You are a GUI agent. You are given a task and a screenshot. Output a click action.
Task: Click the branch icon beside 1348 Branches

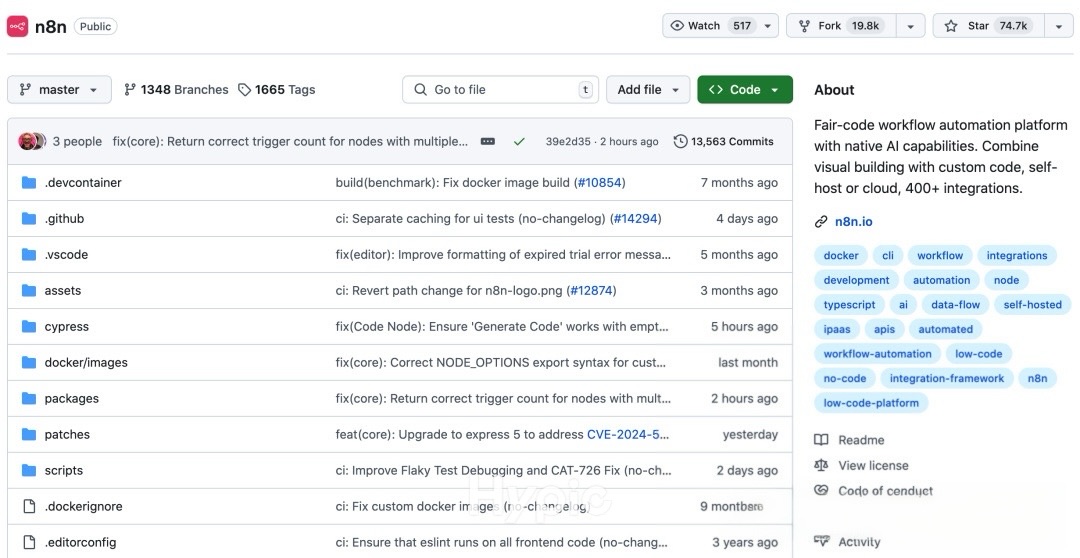pyautogui.click(x=129, y=90)
